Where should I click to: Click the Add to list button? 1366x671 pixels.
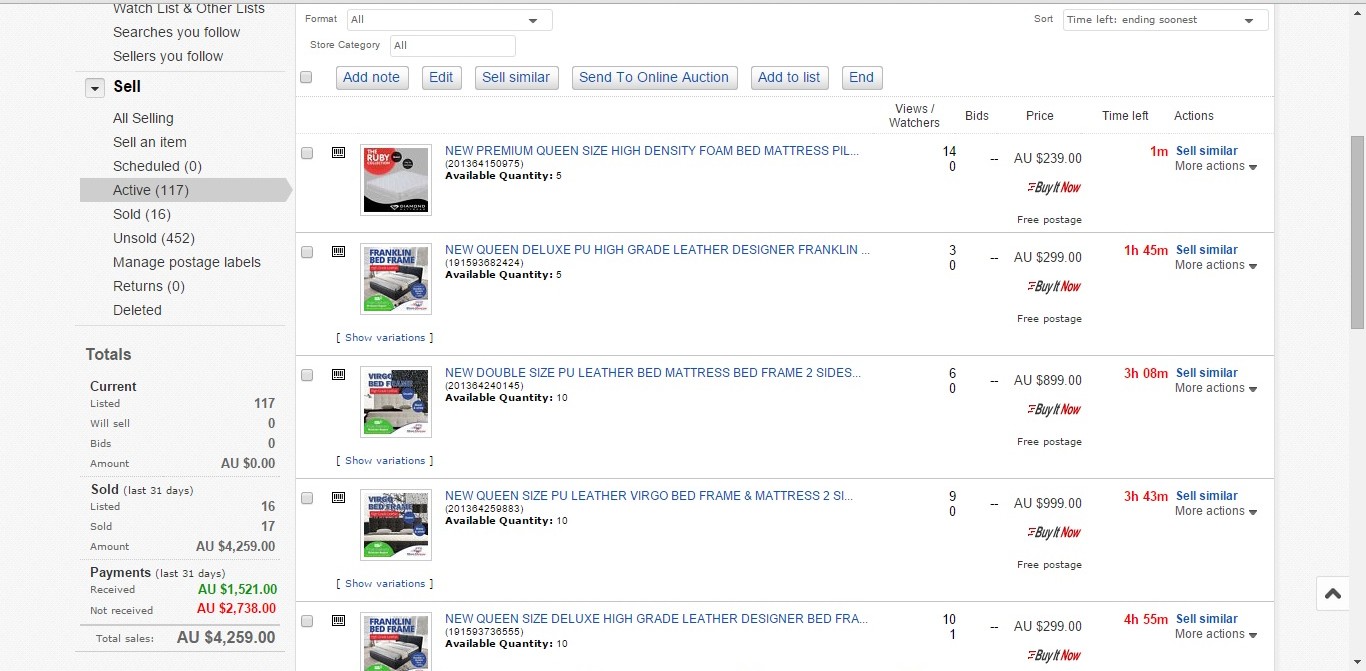coord(789,78)
